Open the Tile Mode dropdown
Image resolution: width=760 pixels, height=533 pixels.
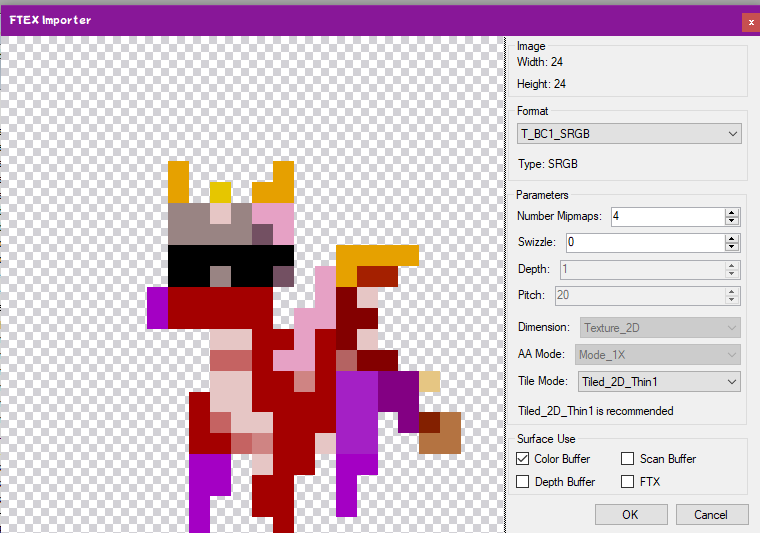click(659, 381)
